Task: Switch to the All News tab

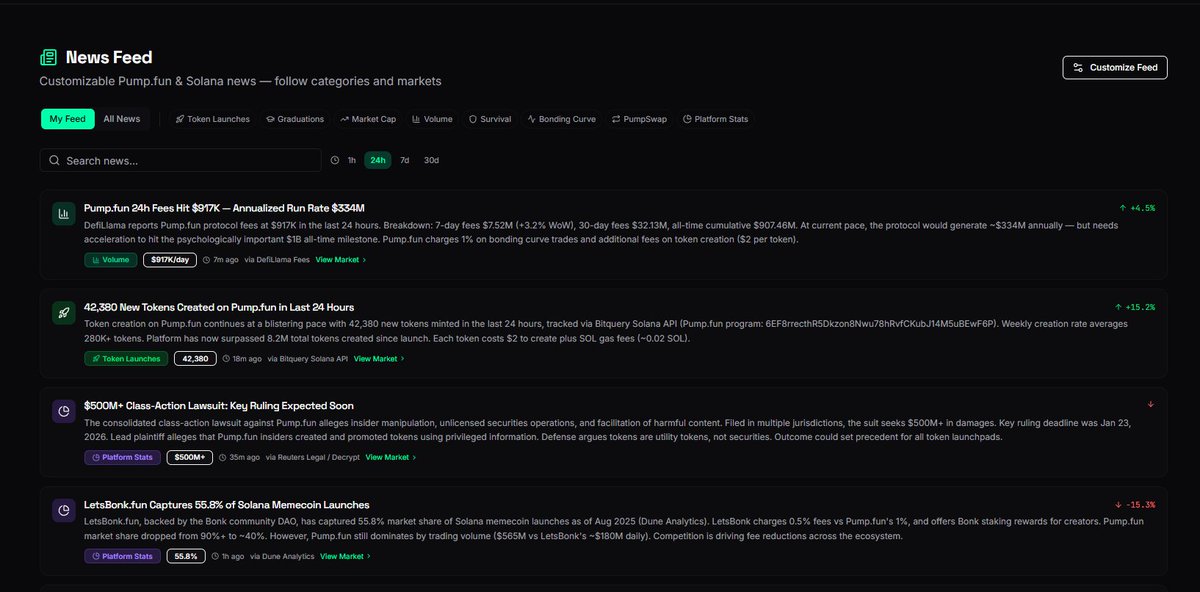Action: 122,119
